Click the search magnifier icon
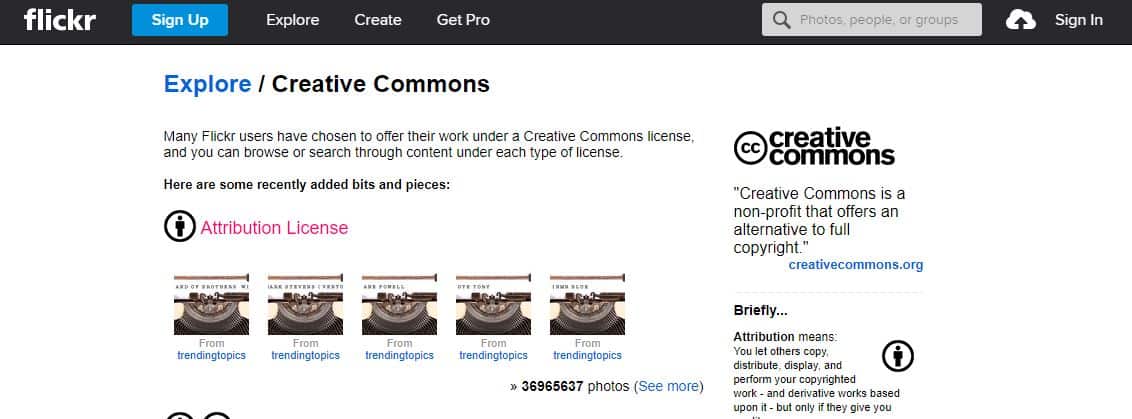Viewport: 1132px width, 419px height. [x=781, y=20]
